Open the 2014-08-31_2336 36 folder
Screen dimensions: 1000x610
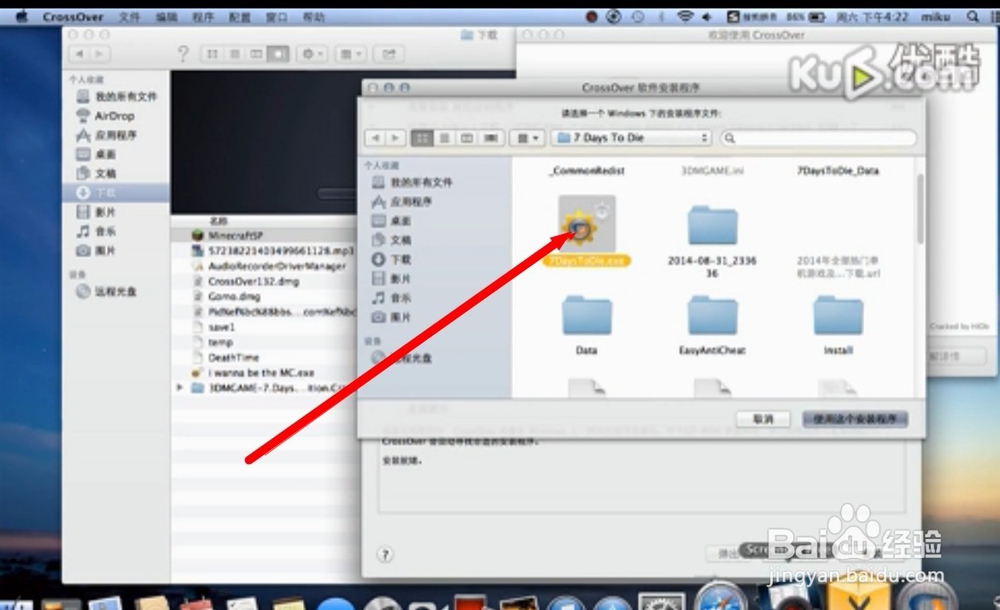(712, 225)
